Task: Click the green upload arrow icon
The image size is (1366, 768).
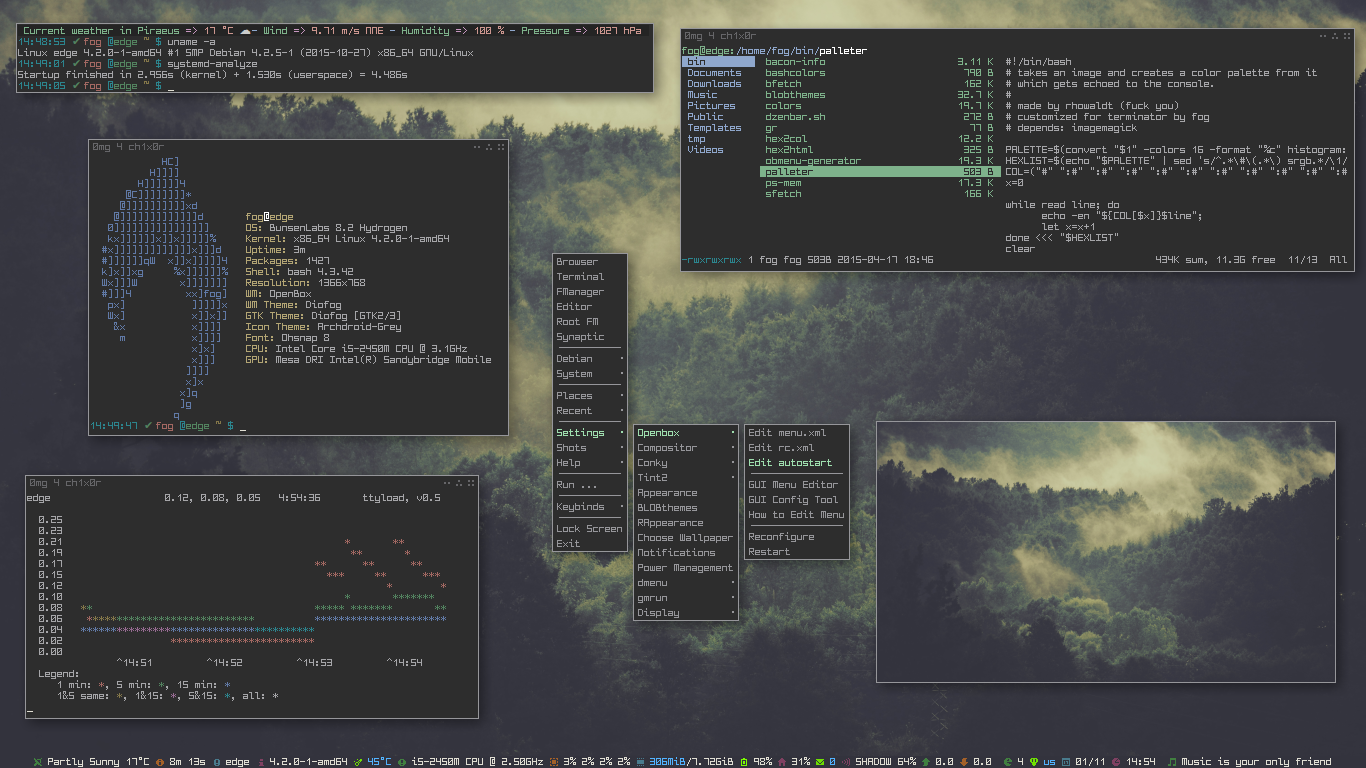Action: pos(926,761)
